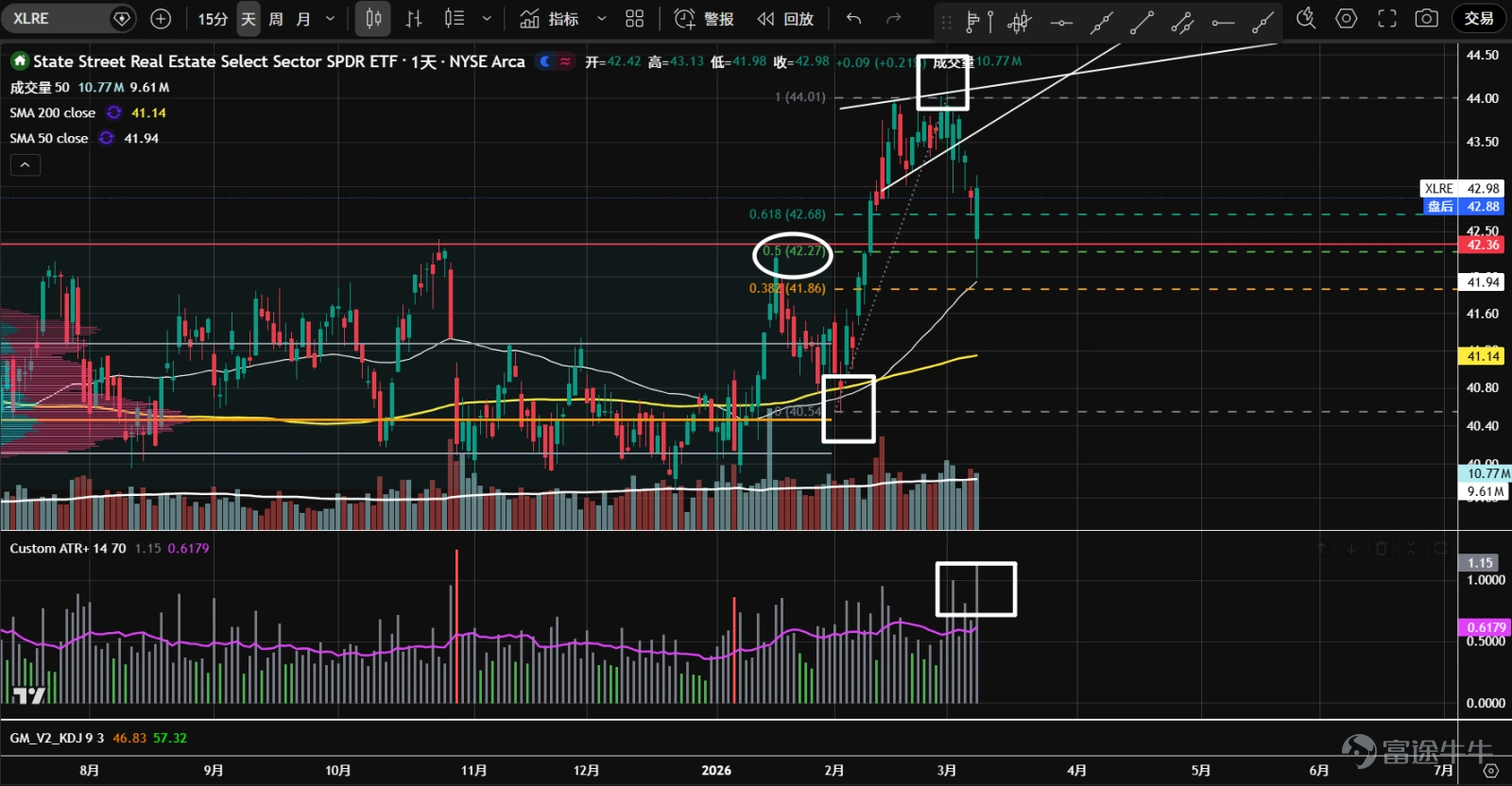Expand the timeframe dropdown after 月
This screenshot has width=1512, height=786.
point(330,19)
